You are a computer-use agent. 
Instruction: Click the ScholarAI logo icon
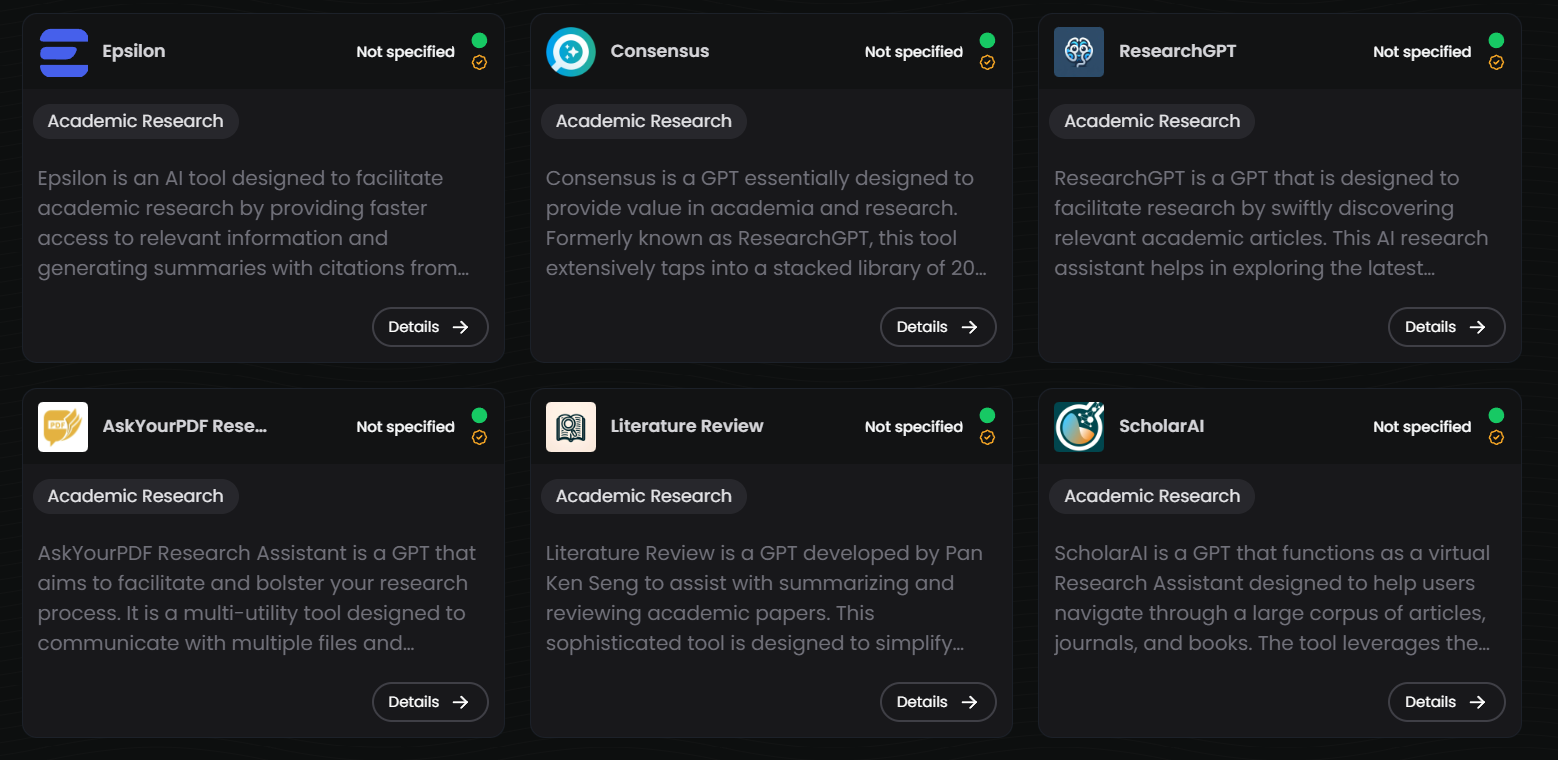(1079, 427)
